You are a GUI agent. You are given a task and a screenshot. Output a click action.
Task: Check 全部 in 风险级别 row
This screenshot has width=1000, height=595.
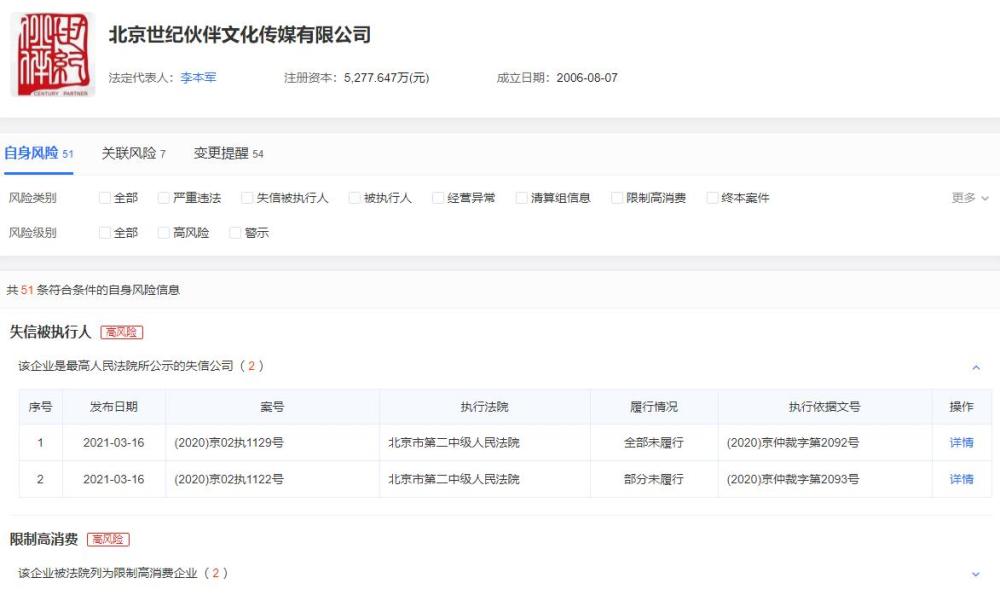[105, 233]
